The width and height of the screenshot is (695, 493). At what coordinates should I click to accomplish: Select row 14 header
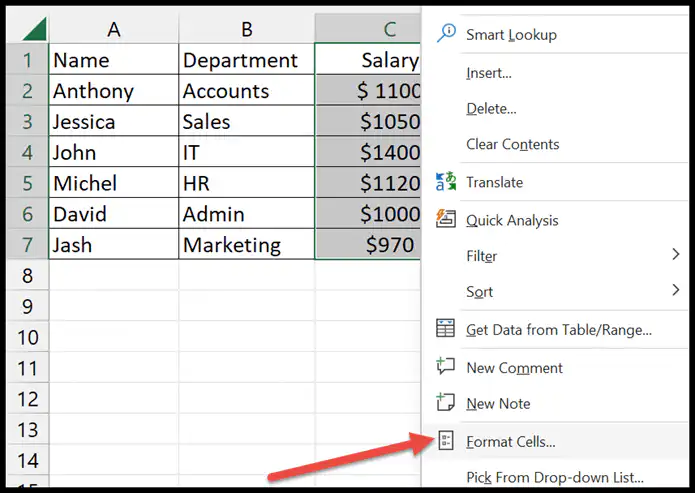27,460
